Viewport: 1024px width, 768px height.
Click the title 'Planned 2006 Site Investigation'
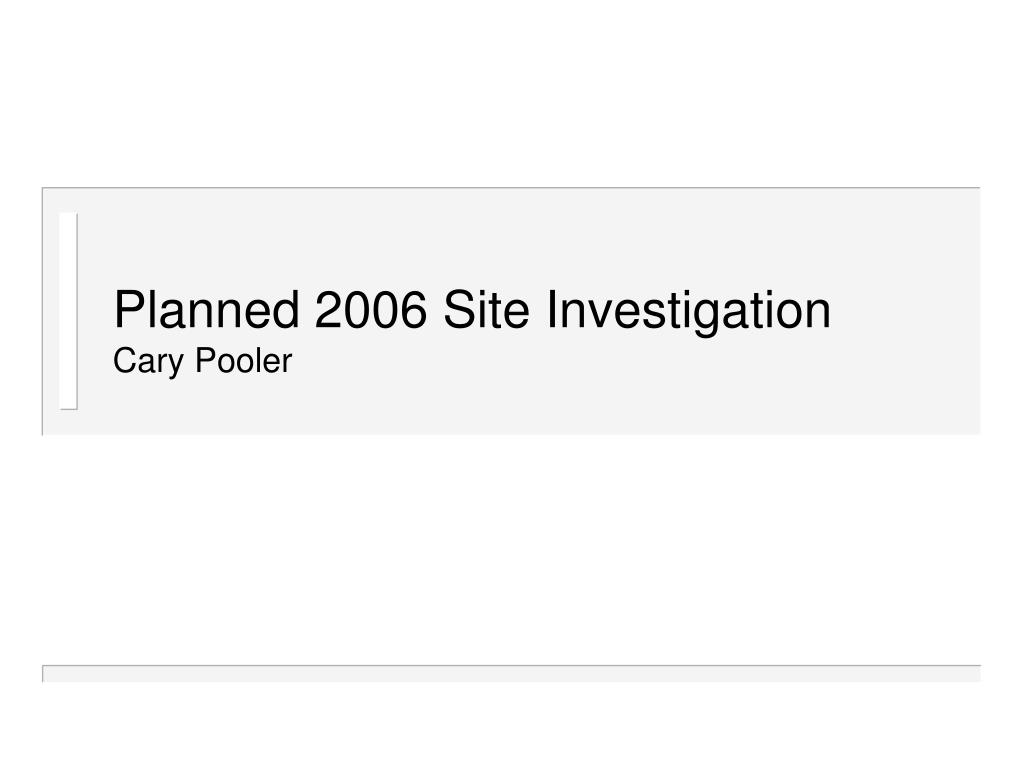click(472, 311)
